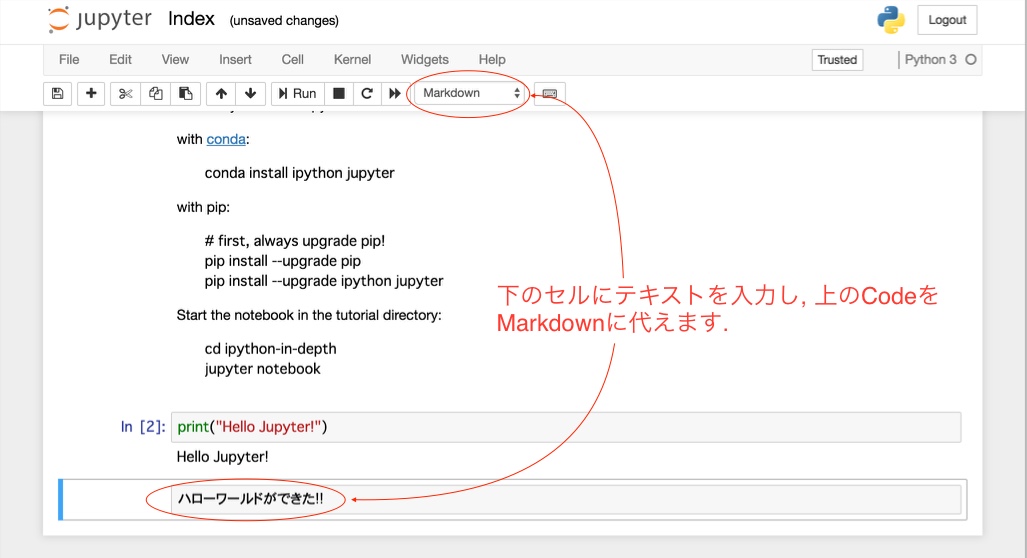The width and height of the screenshot is (1027, 558).
Task: Open the Help menu
Action: [x=492, y=60]
